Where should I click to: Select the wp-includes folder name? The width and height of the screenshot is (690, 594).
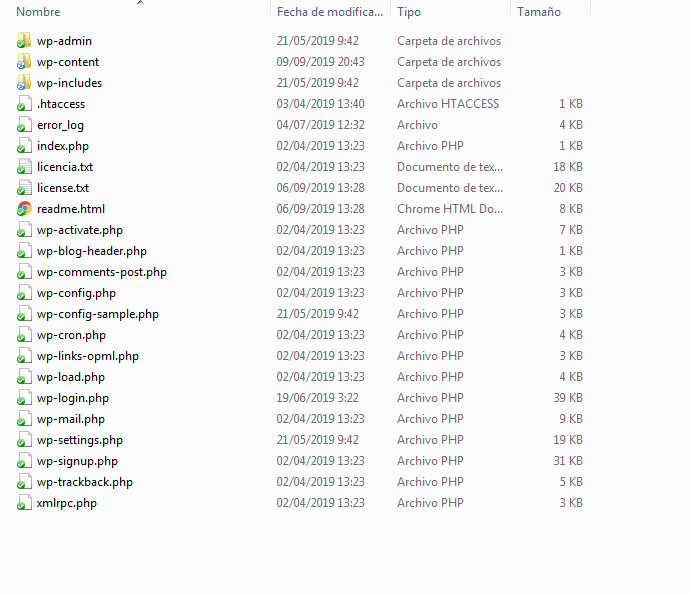70,83
